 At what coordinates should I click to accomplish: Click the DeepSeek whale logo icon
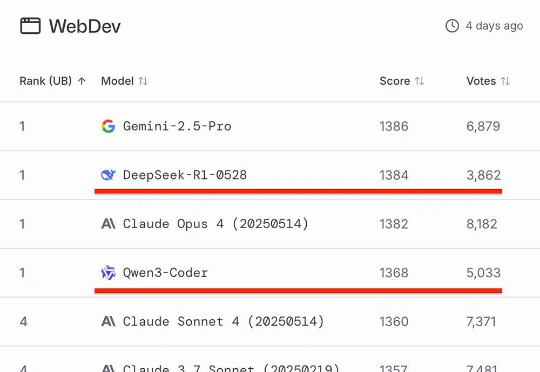(x=108, y=175)
